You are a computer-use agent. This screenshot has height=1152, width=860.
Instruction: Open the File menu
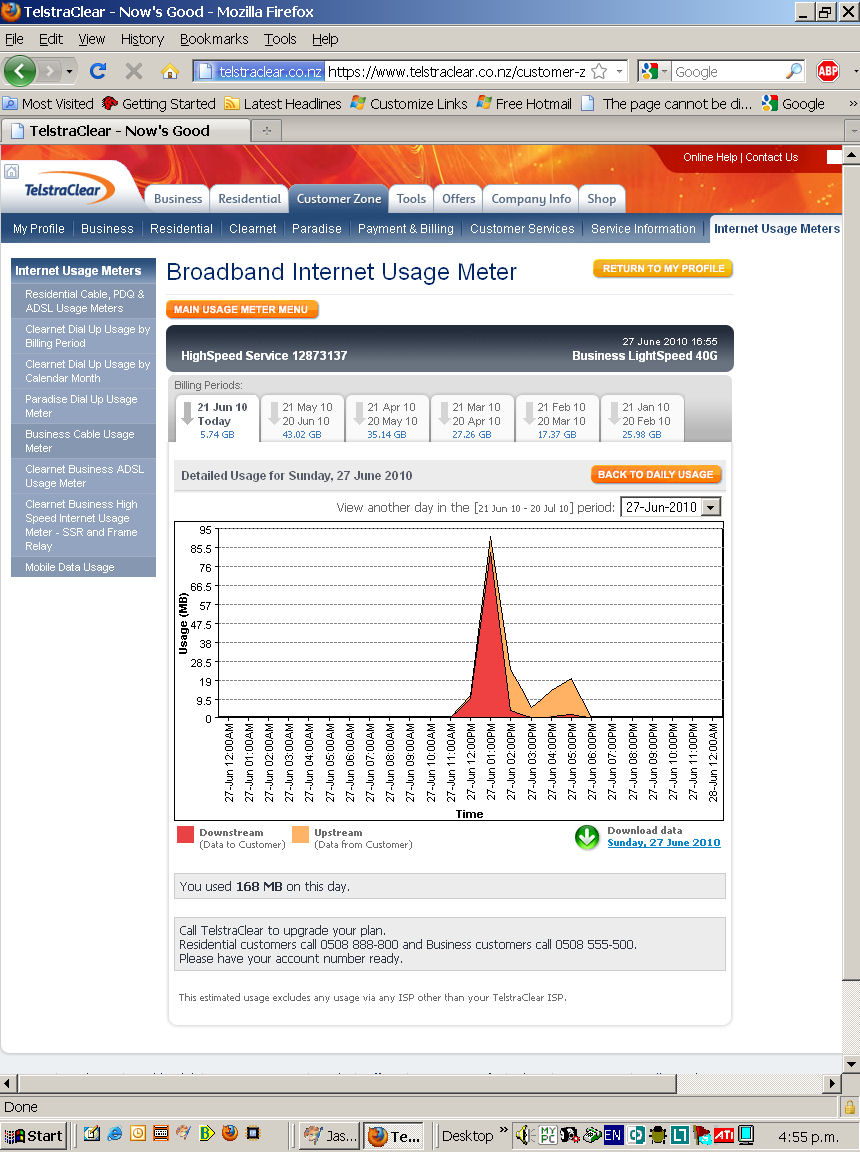click(x=14, y=39)
